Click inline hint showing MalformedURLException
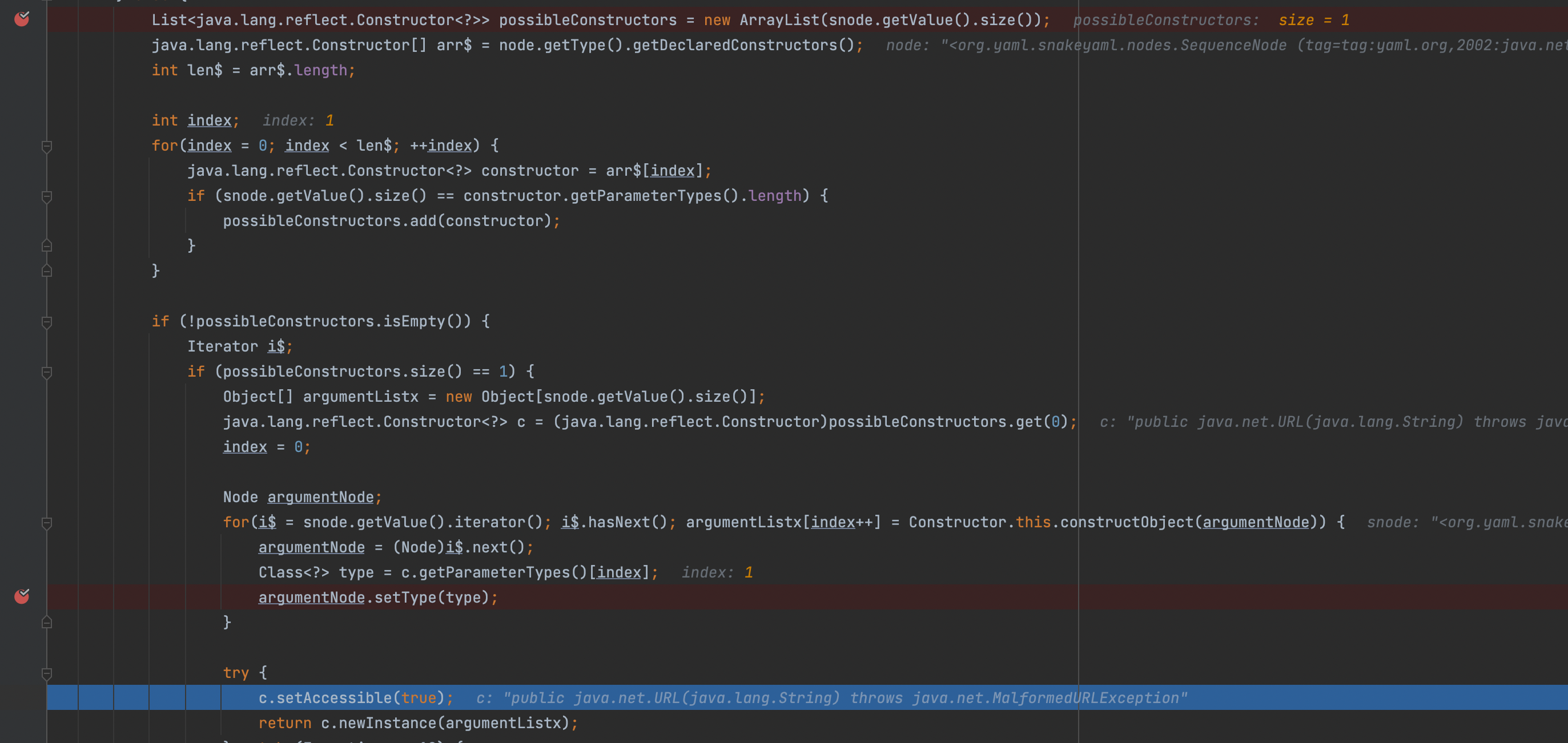Screen dimensions: 1568x743 831,697
